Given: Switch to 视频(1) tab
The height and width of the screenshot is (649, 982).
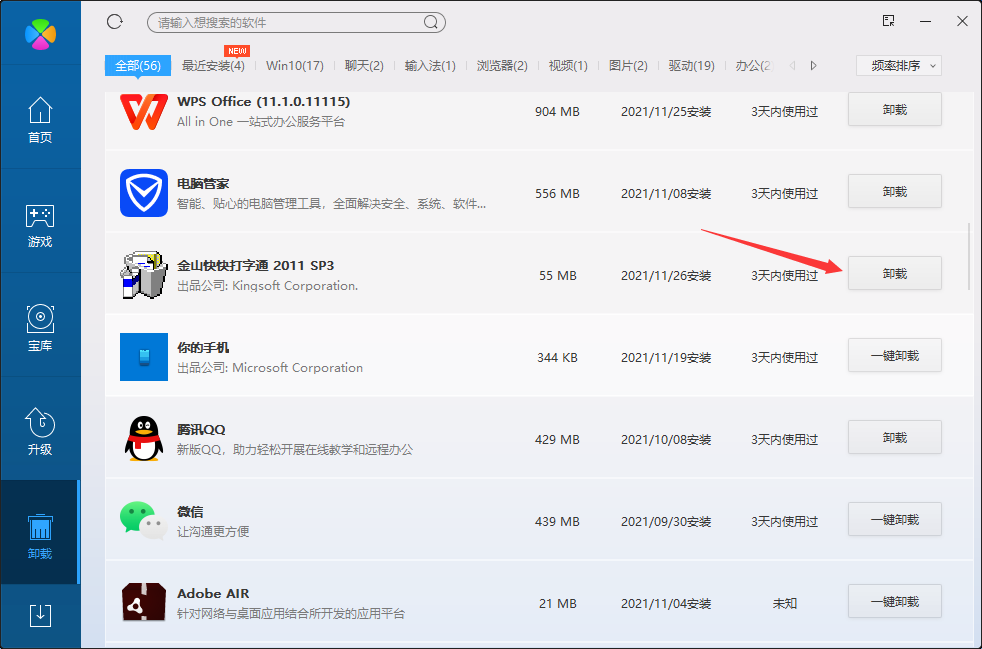Looking at the screenshot, I should [x=568, y=66].
